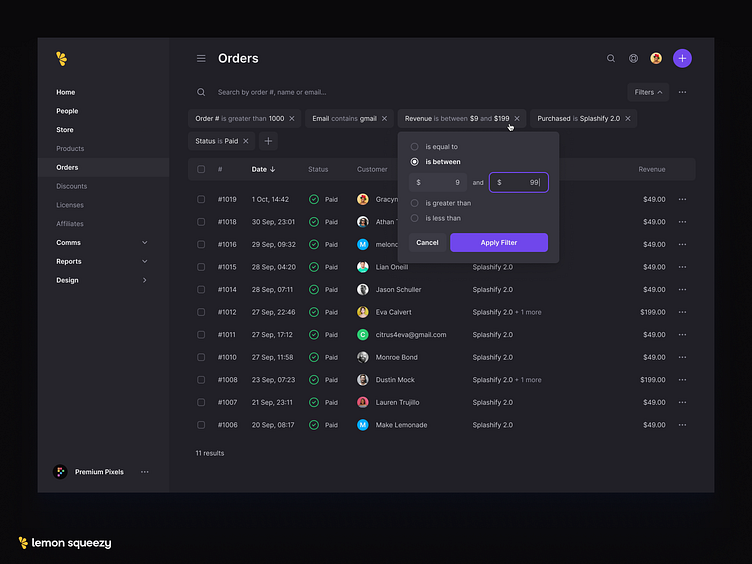
Task: Collapse the Filters dropdown
Action: (648, 92)
